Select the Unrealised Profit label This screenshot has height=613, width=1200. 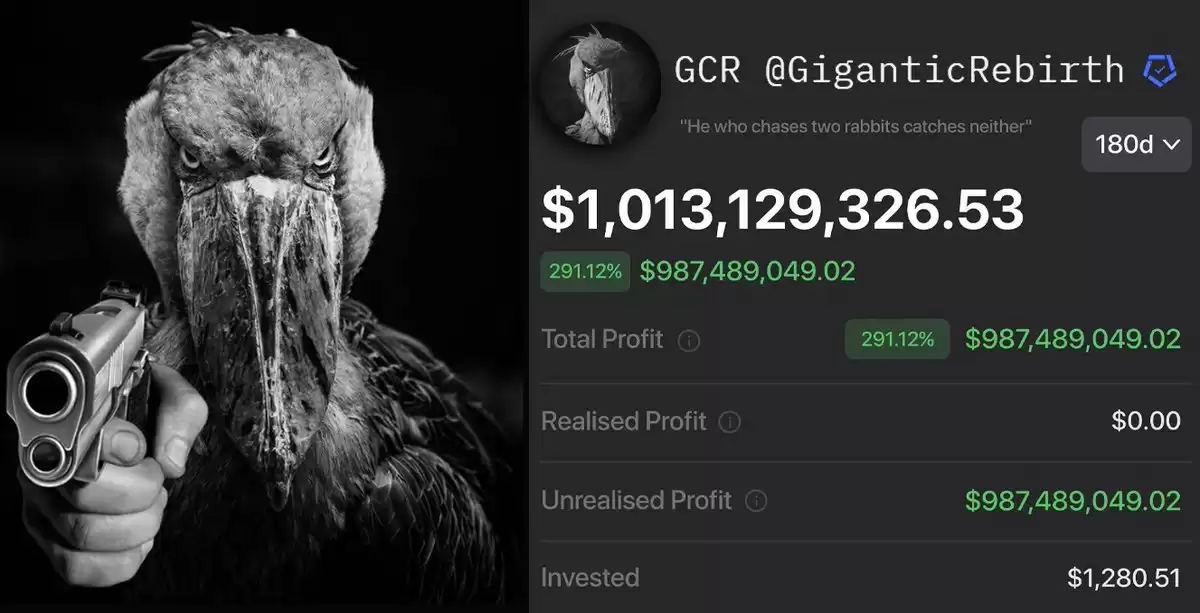pyautogui.click(x=637, y=500)
